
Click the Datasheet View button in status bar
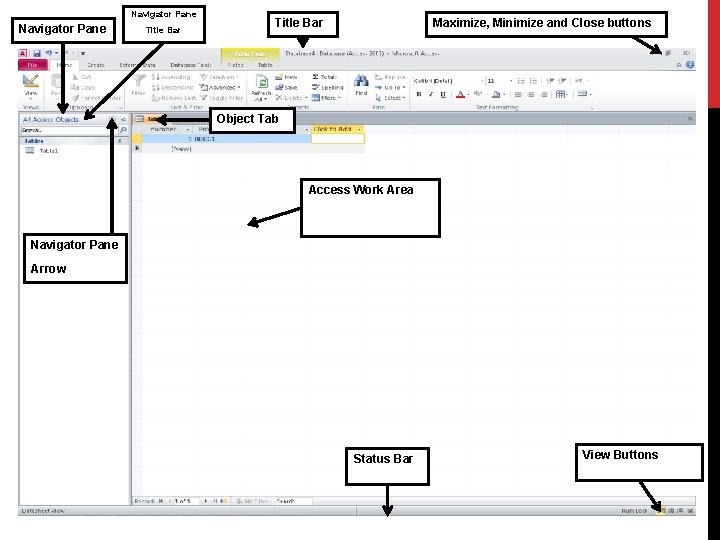point(660,511)
